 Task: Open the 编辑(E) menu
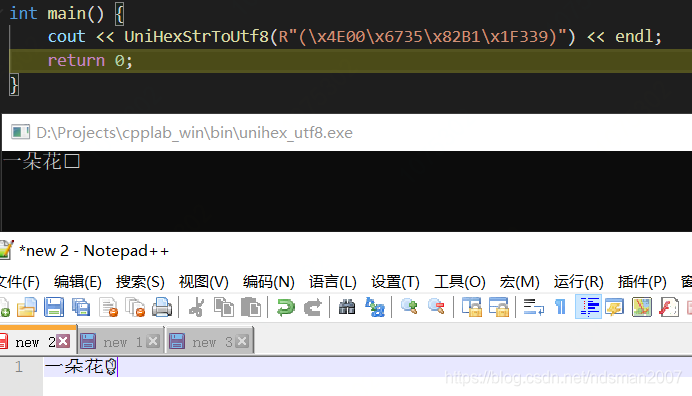point(78,282)
